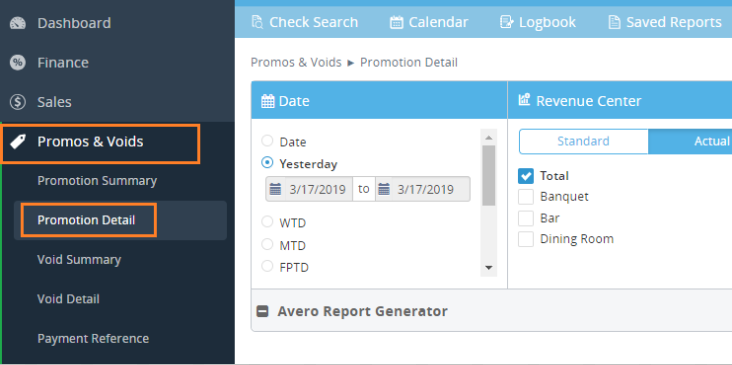Click the Promos & Voids tag icon
The image size is (732, 365).
[x=18, y=141]
